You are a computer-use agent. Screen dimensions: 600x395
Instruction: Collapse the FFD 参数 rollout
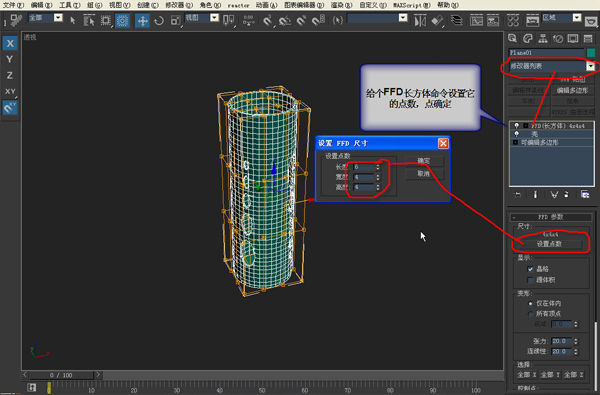point(551,217)
